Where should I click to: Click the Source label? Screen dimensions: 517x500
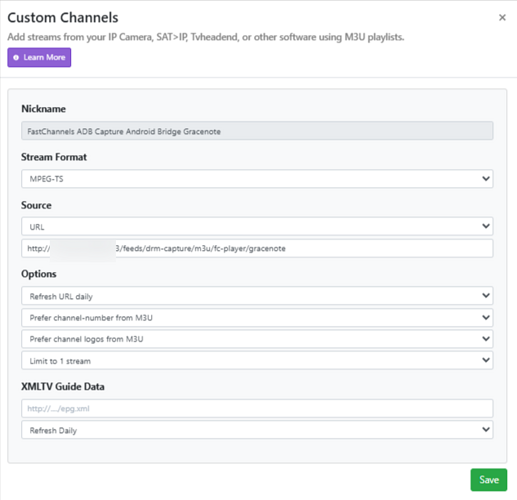tap(36, 205)
